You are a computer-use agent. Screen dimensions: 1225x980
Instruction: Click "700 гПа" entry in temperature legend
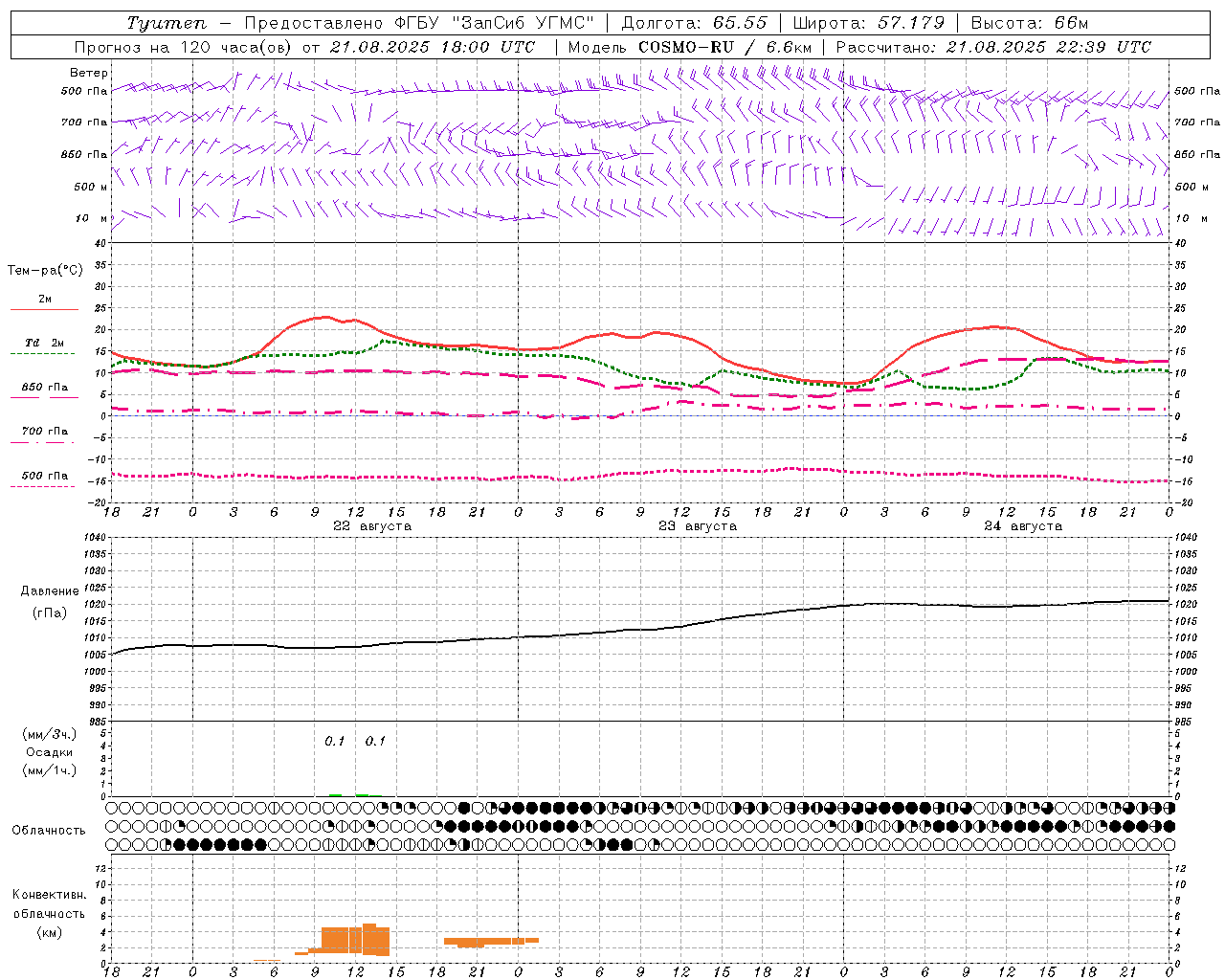[44, 432]
